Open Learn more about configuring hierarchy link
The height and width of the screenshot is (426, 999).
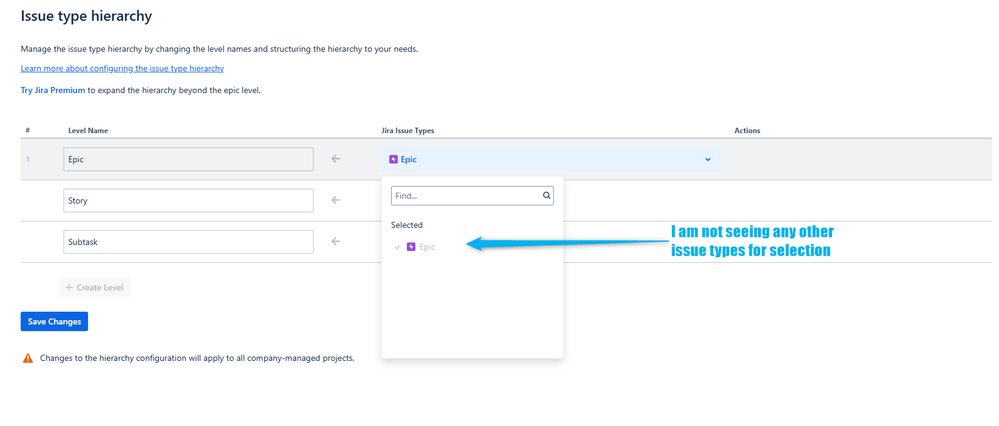[122, 68]
